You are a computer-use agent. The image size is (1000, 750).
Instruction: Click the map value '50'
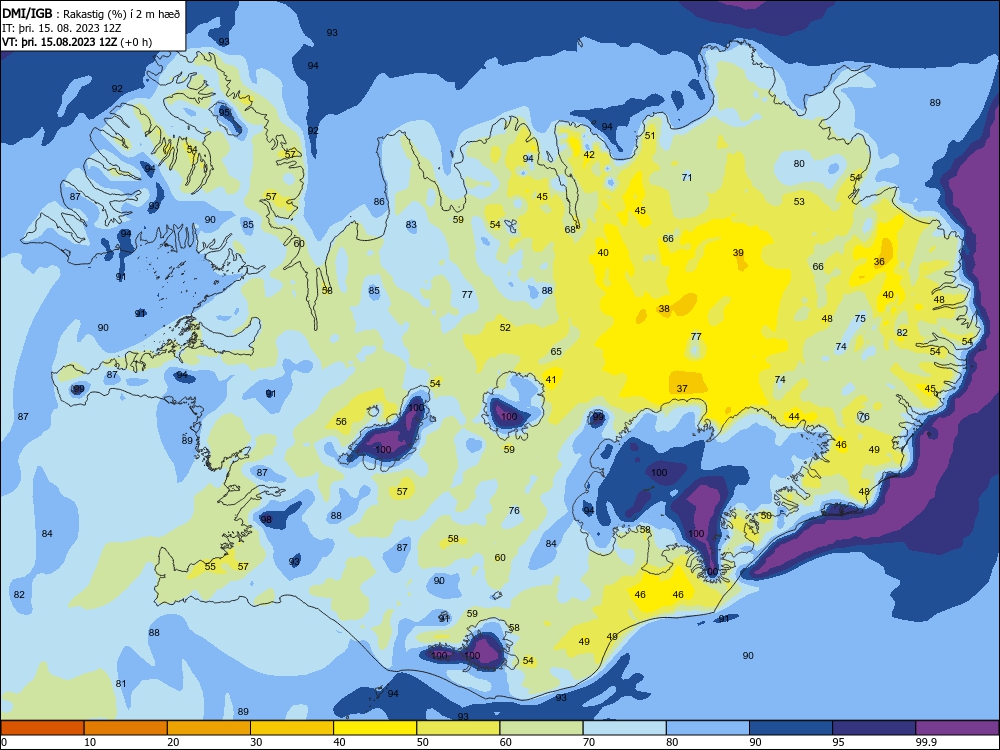(x=766, y=515)
